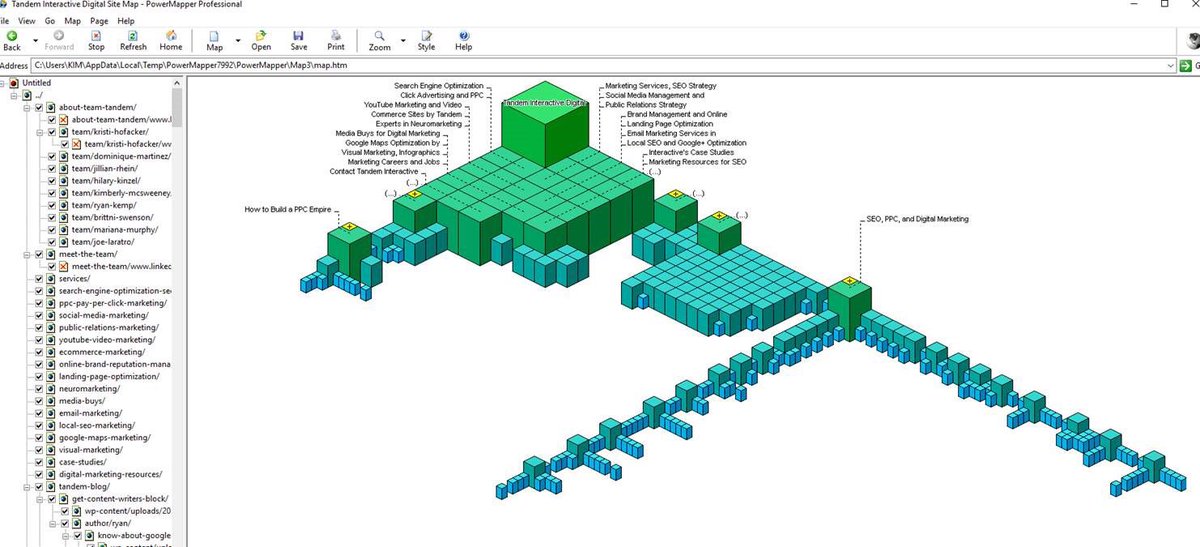Click the Zoom magnifier icon

click(x=379, y=36)
